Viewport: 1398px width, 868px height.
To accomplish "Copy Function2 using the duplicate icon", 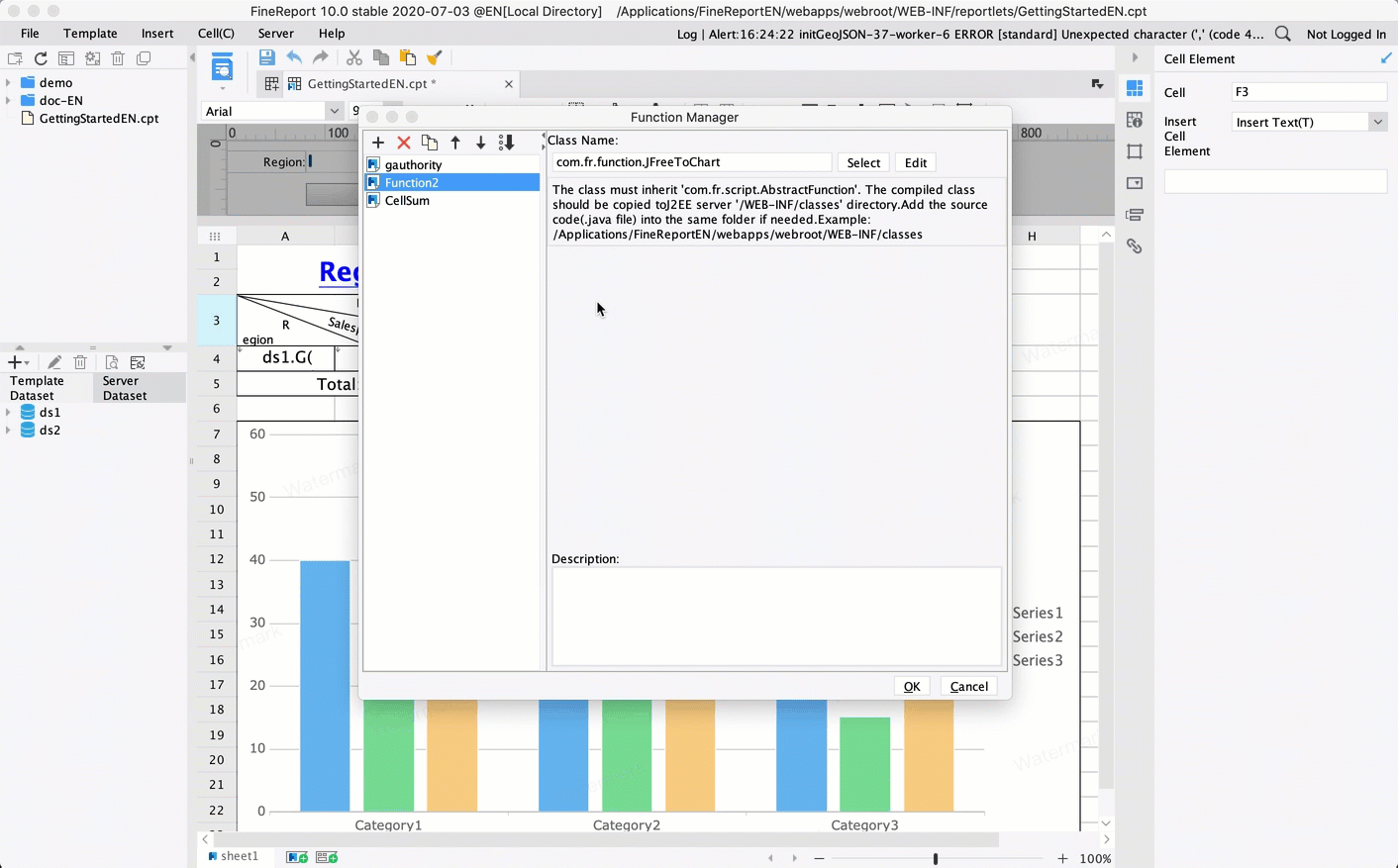I will point(429,143).
